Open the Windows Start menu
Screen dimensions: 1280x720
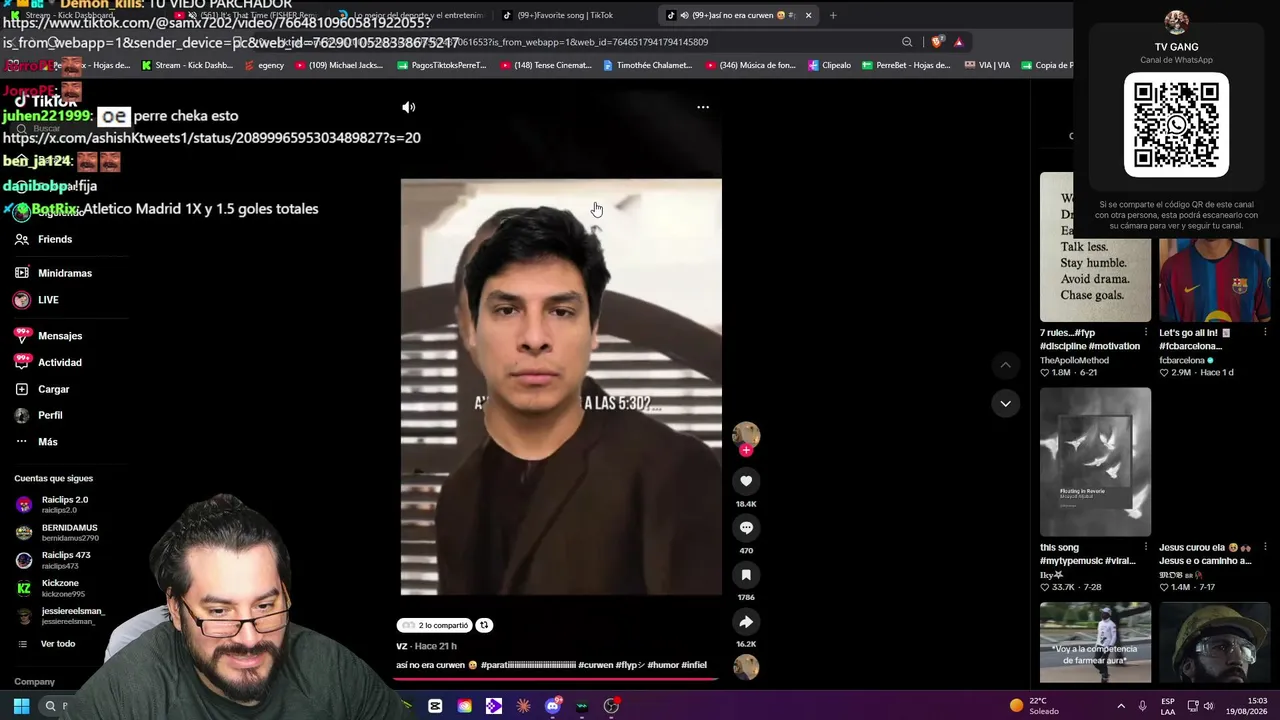point(21,706)
